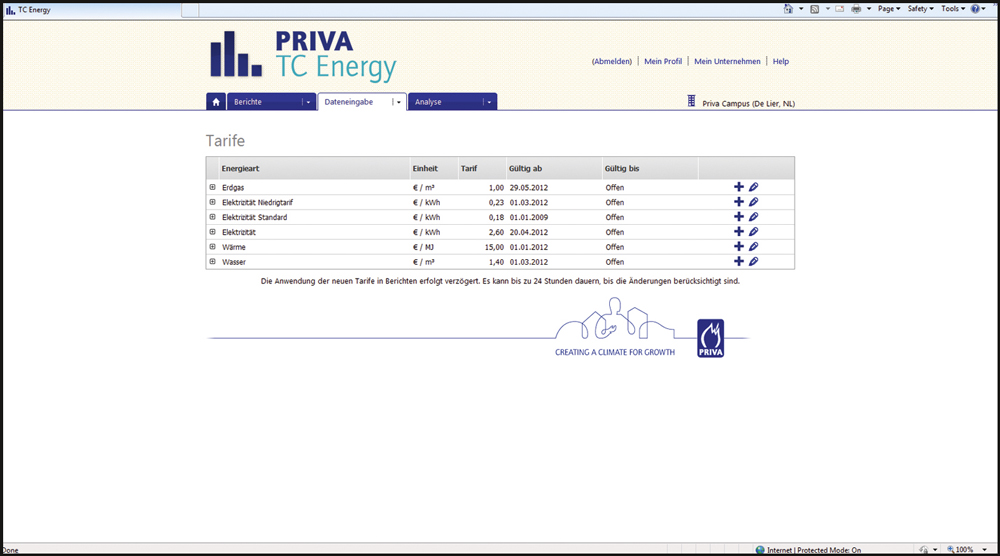
Task: Open the browser Home dropdown arrow
Action: pyautogui.click(x=801, y=9)
